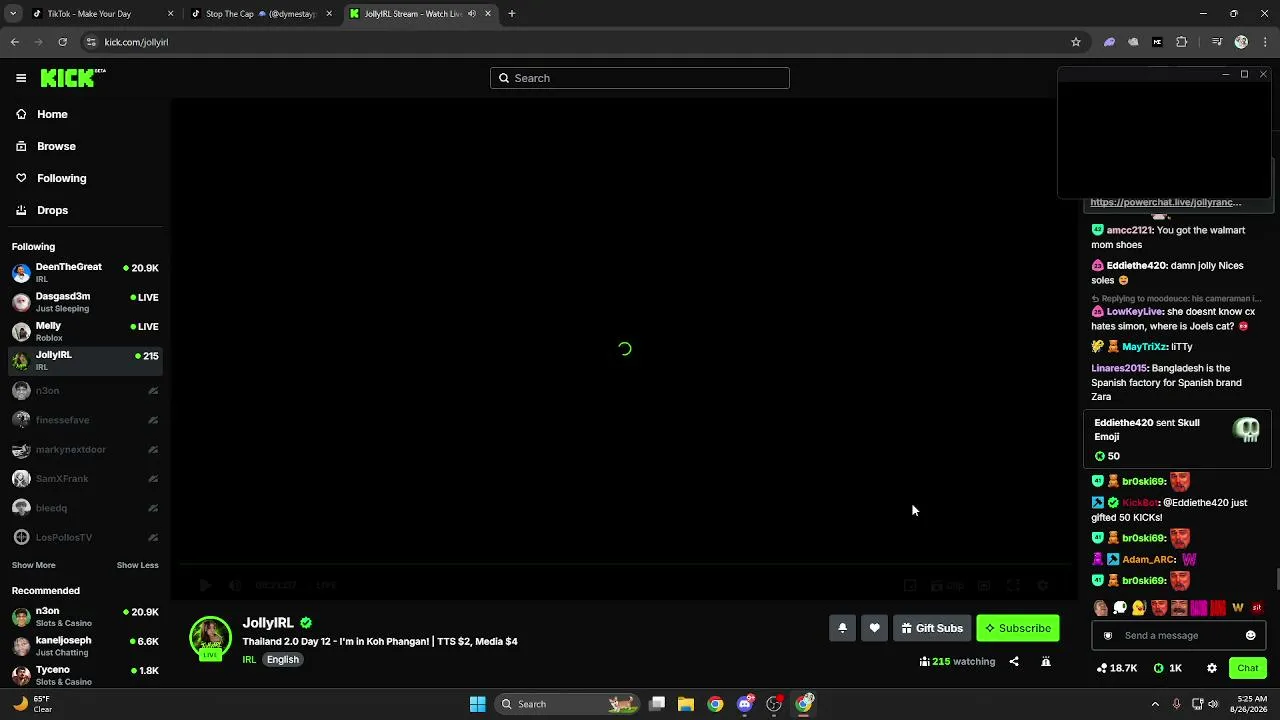This screenshot has height=720, width=1280.
Task: Open chat settings gear
Action: pos(1212,668)
